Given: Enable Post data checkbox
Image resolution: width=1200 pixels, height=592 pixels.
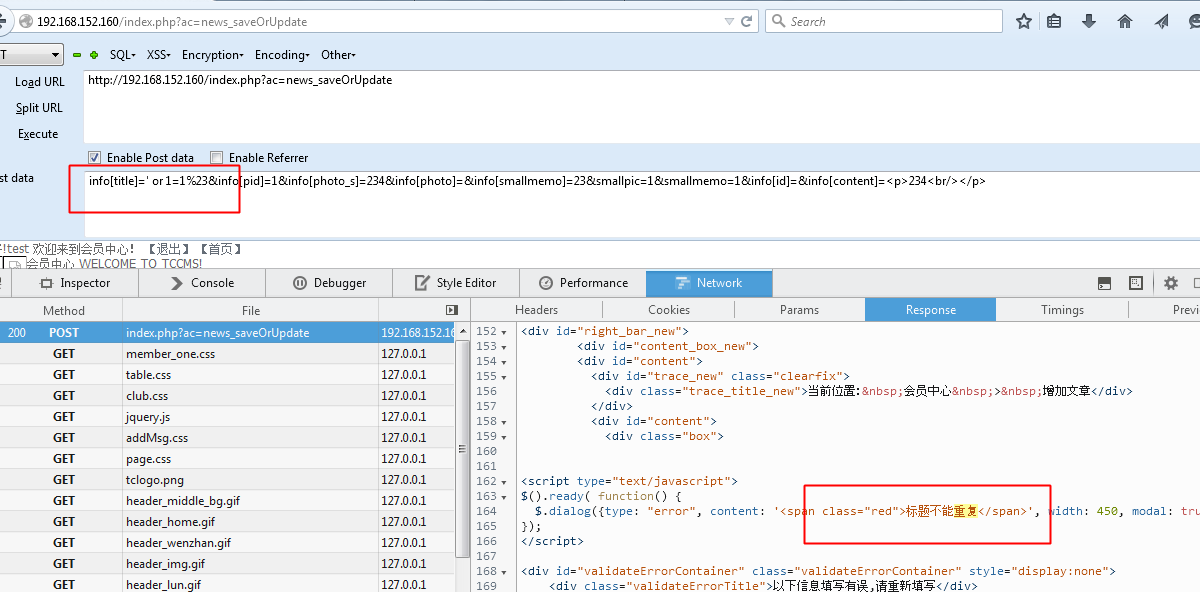Looking at the screenshot, I should [95, 157].
